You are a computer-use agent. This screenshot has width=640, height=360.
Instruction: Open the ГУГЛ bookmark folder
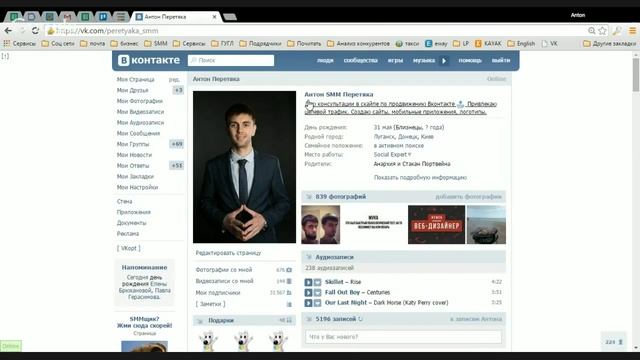click(222, 43)
